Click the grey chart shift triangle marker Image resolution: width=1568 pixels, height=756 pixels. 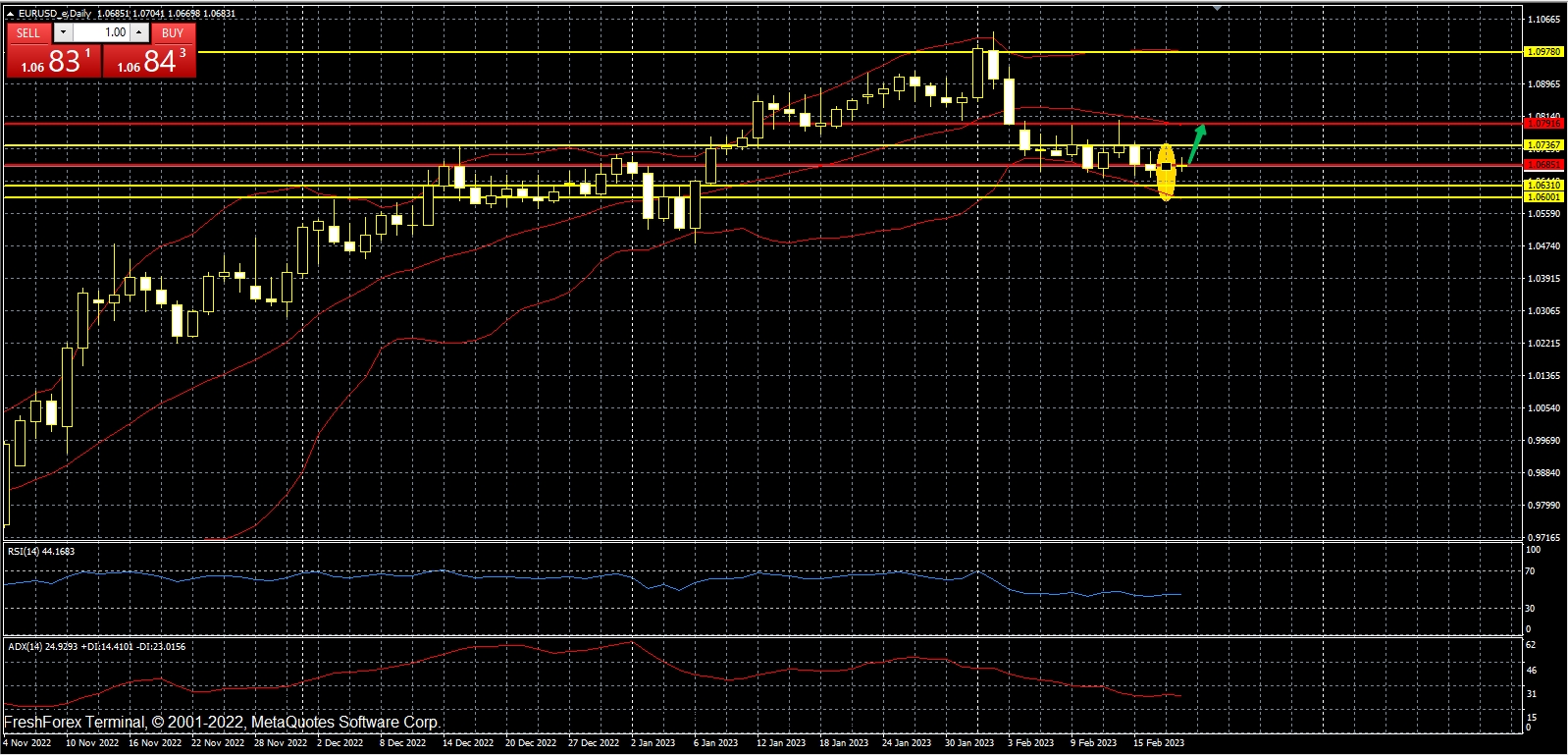(1217, 7)
